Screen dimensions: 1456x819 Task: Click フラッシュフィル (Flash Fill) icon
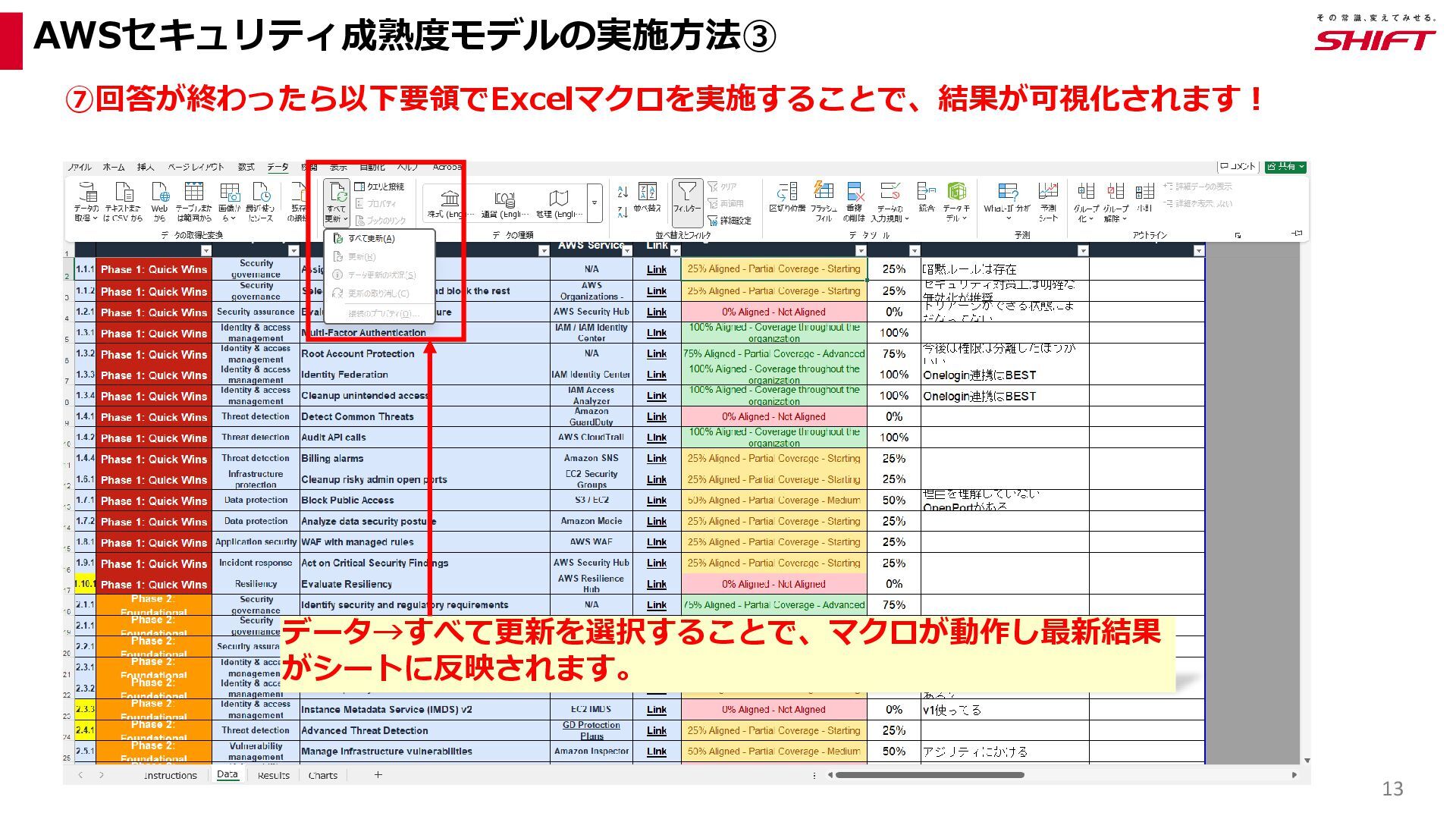(x=824, y=201)
